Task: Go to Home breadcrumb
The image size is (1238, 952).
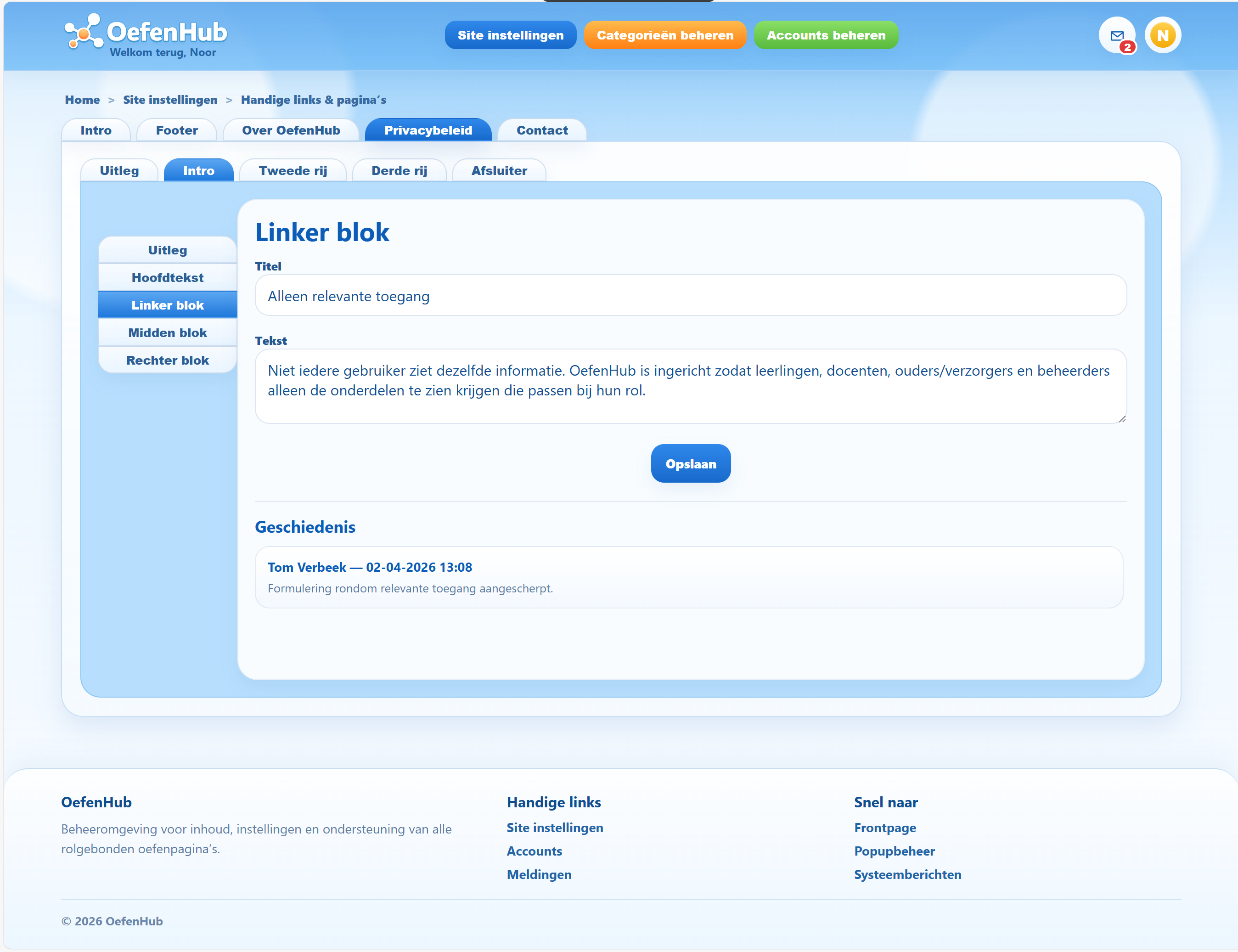Action: click(x=82, y=100)
